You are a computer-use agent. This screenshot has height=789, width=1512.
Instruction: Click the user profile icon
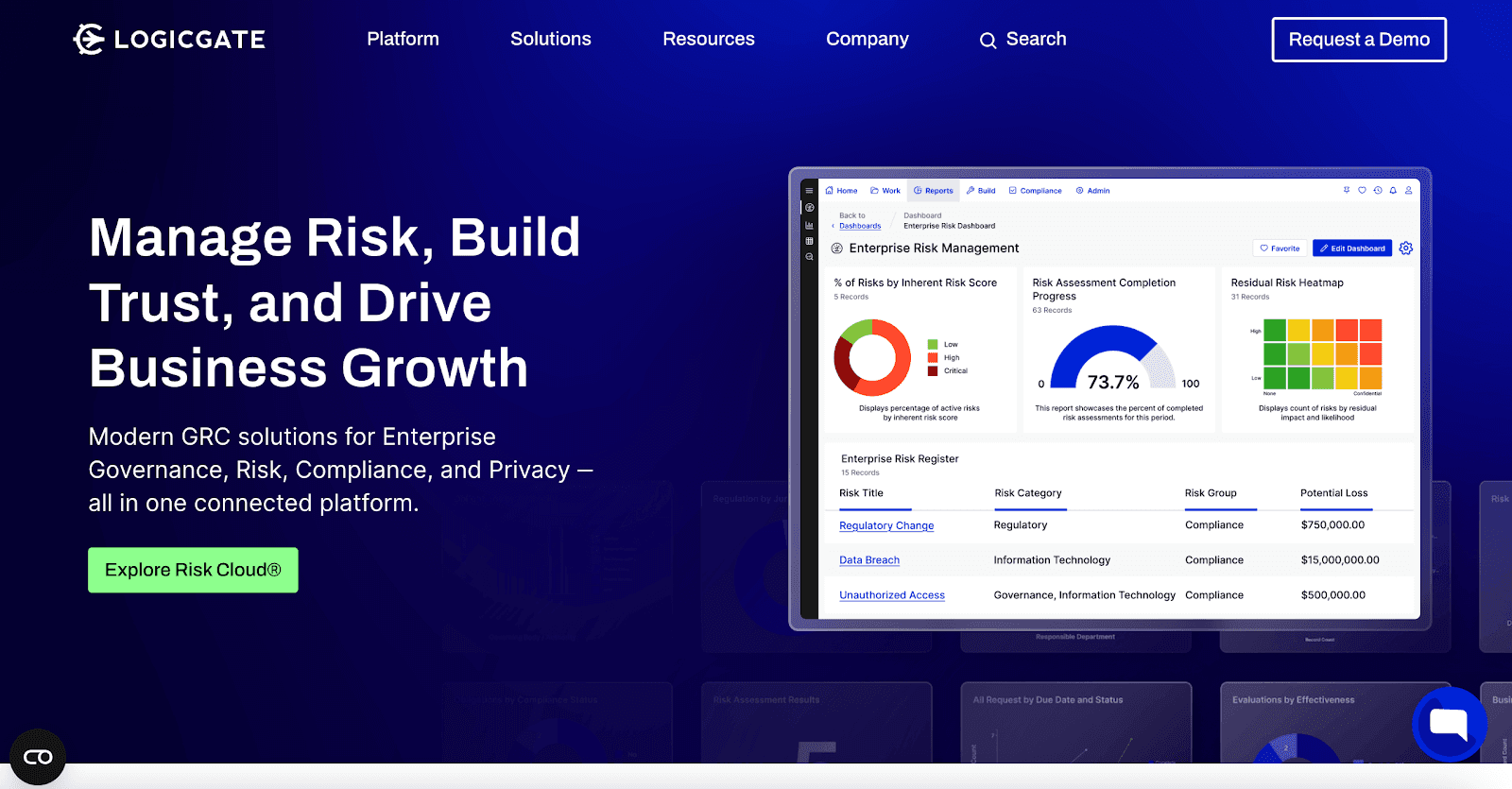point(1408,190)
